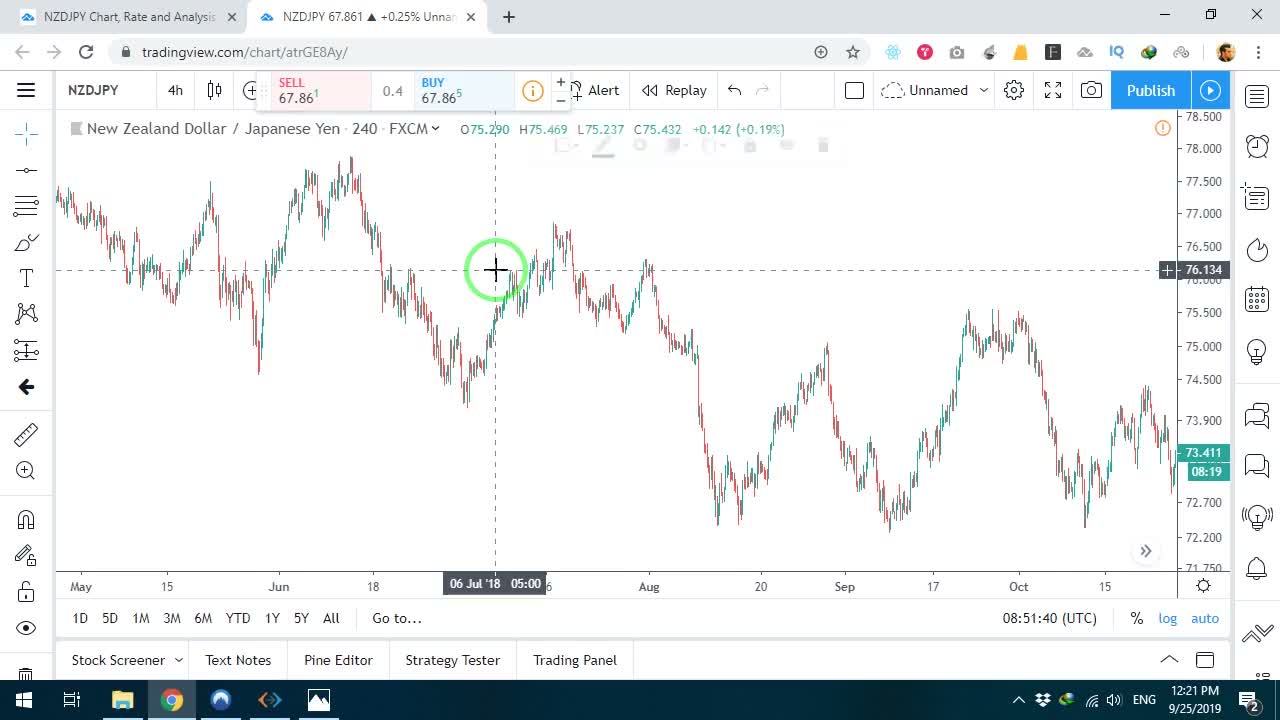The height and width of the screenshot is (720, 1280).
Task: Open the candlestick chart style dropdown
Action: click(214, 90)
